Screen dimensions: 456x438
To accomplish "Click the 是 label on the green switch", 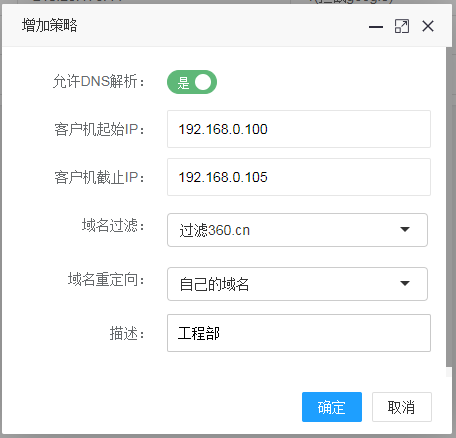I will (183, 82).
